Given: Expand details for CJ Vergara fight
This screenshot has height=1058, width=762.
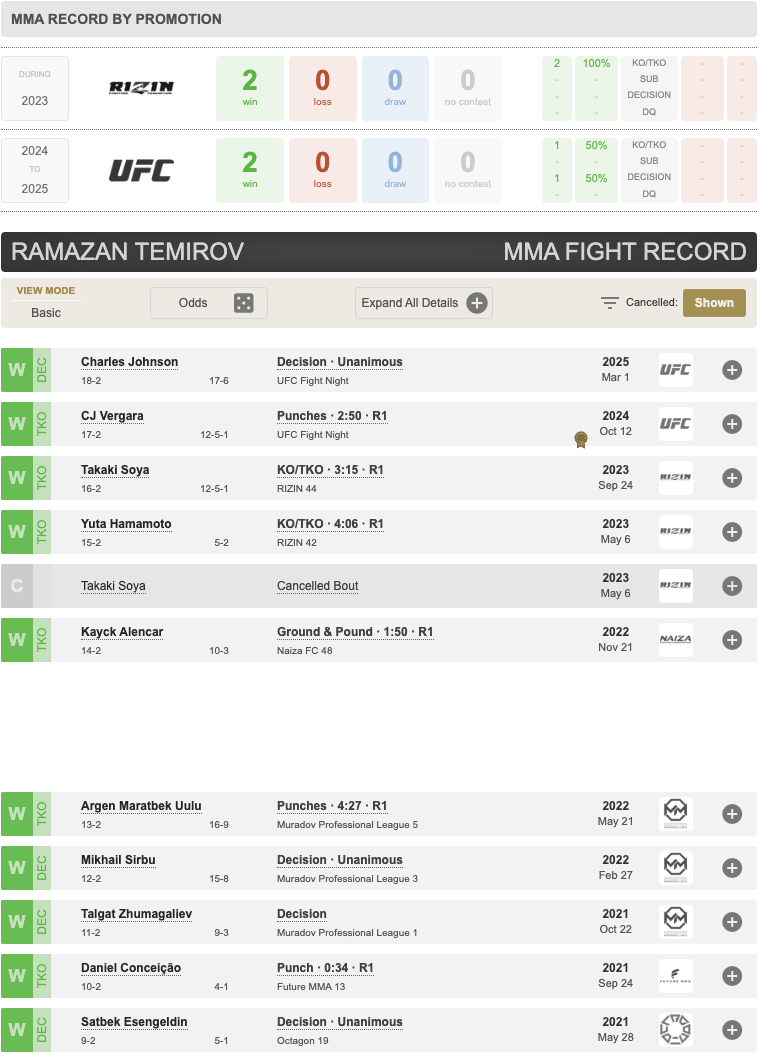Looking at the screenshot, I should (x=732, y=424).
